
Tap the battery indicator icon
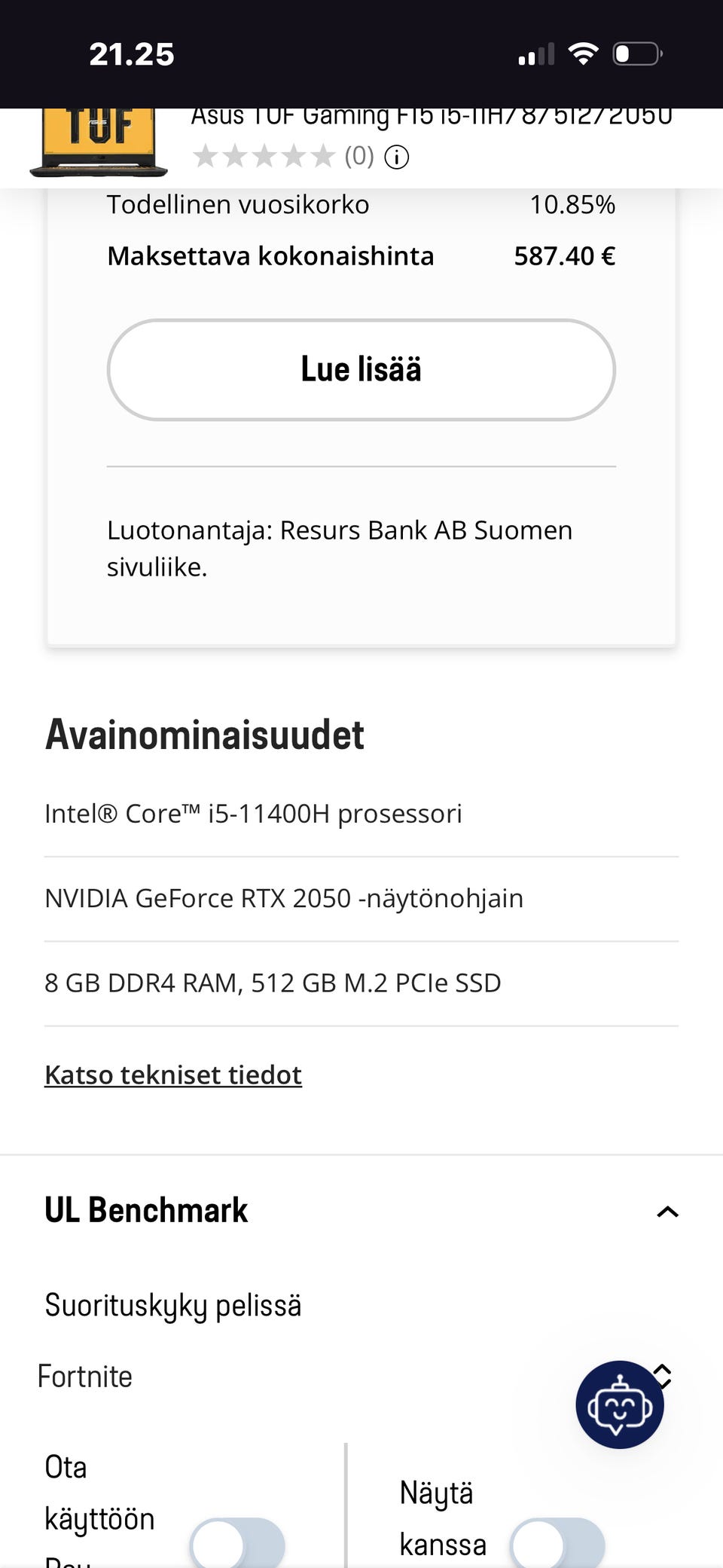point(637,54)
